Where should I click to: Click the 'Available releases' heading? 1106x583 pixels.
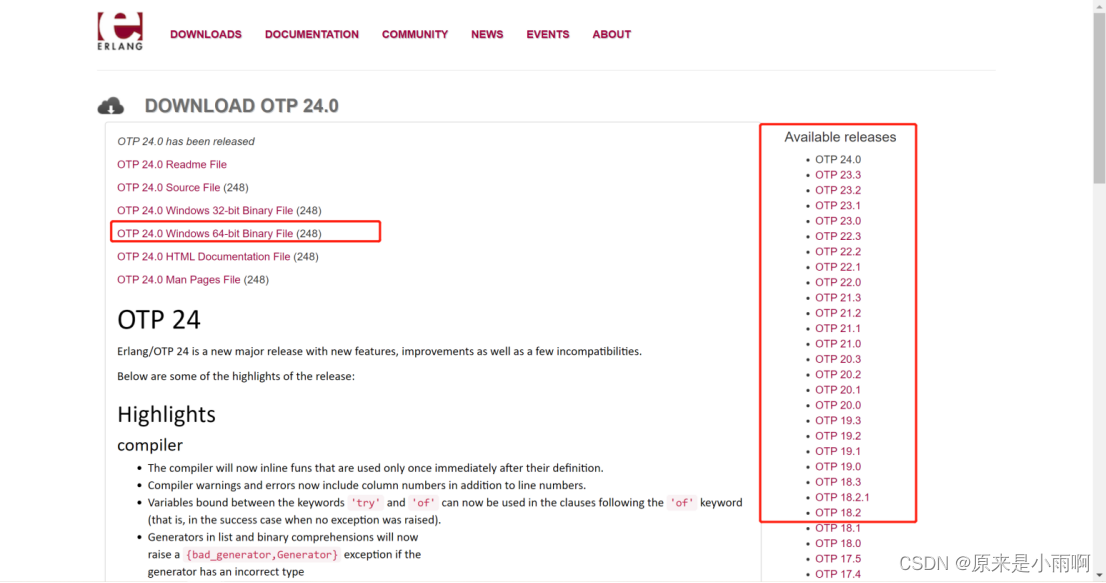pyautogui.click(x=840, y=137)
